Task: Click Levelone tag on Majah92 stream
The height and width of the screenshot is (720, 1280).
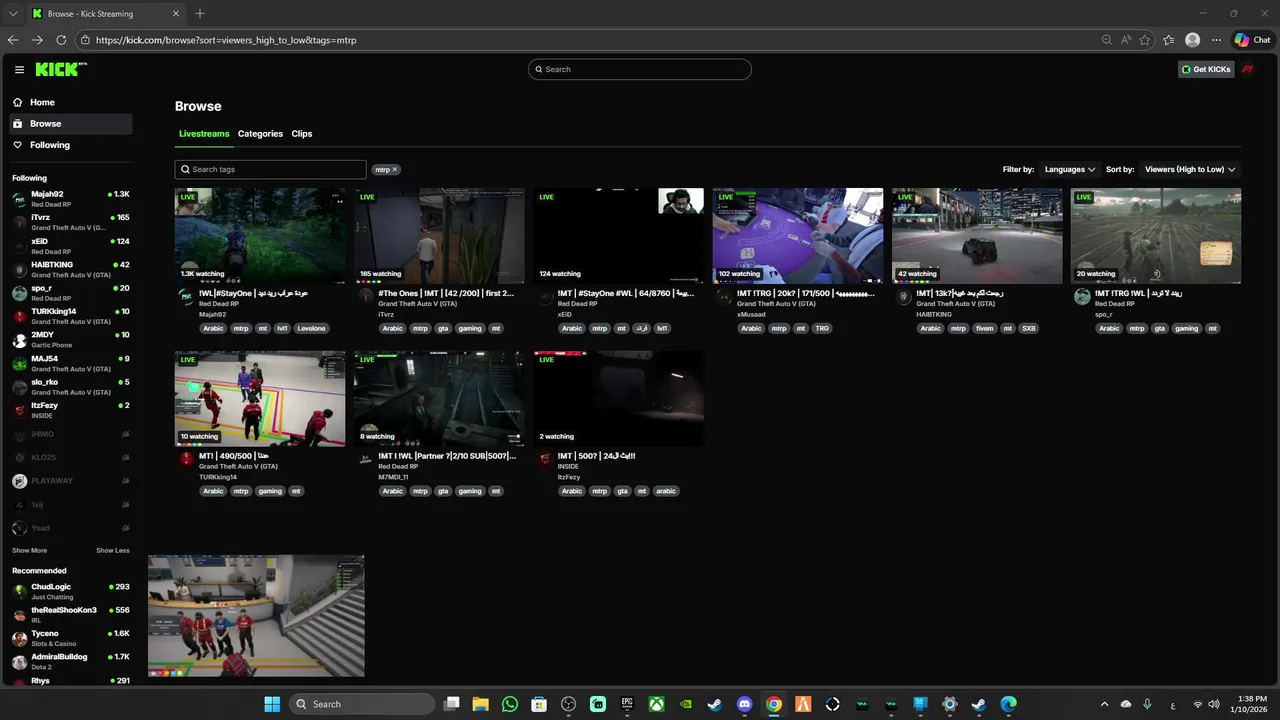Action: click(311, 328)
